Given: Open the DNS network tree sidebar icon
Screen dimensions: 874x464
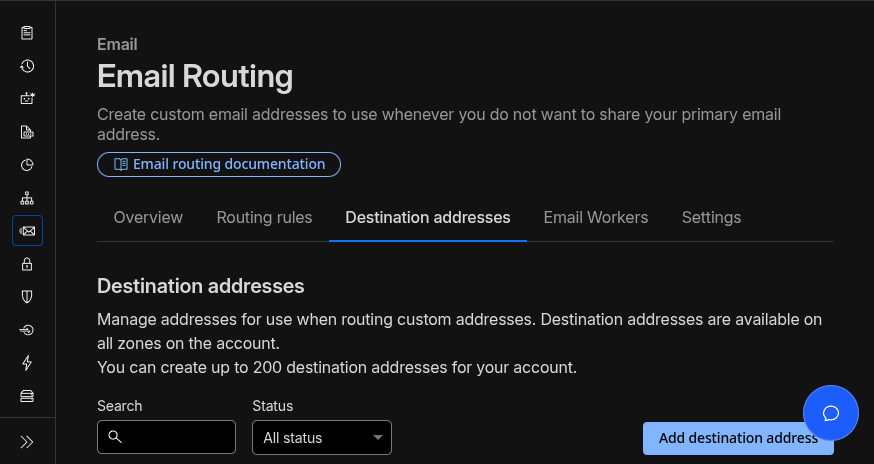Looking at the screenshot, I should 27,198.
